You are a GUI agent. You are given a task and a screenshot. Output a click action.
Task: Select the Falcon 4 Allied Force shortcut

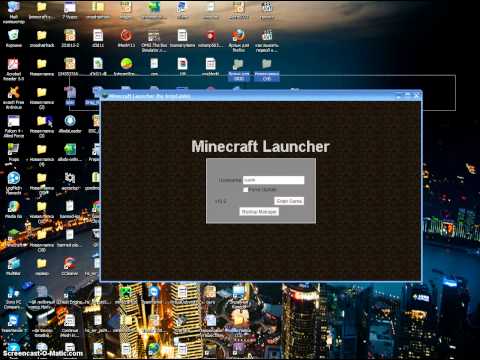(x=13, y=126)
